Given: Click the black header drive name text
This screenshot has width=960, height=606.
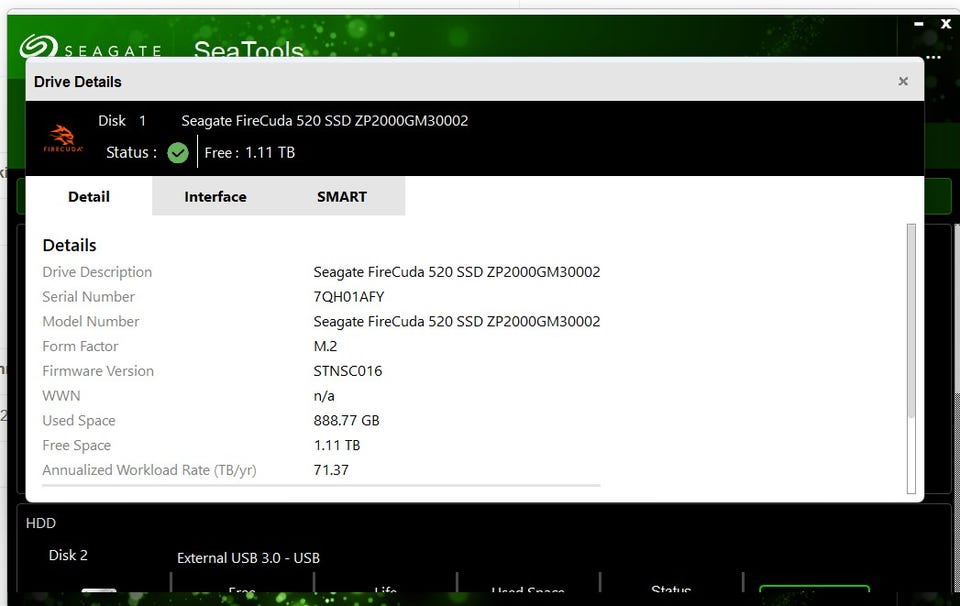Looking at the screenshot, I should (324, 121).
